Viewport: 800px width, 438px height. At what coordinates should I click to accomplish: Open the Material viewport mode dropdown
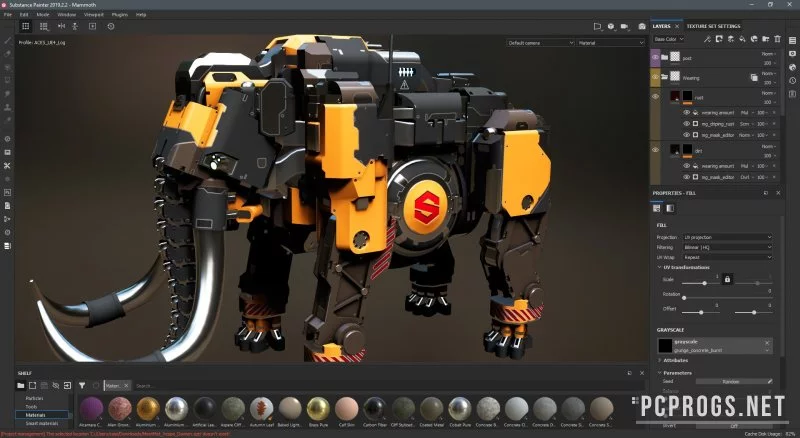click(611, 43)
